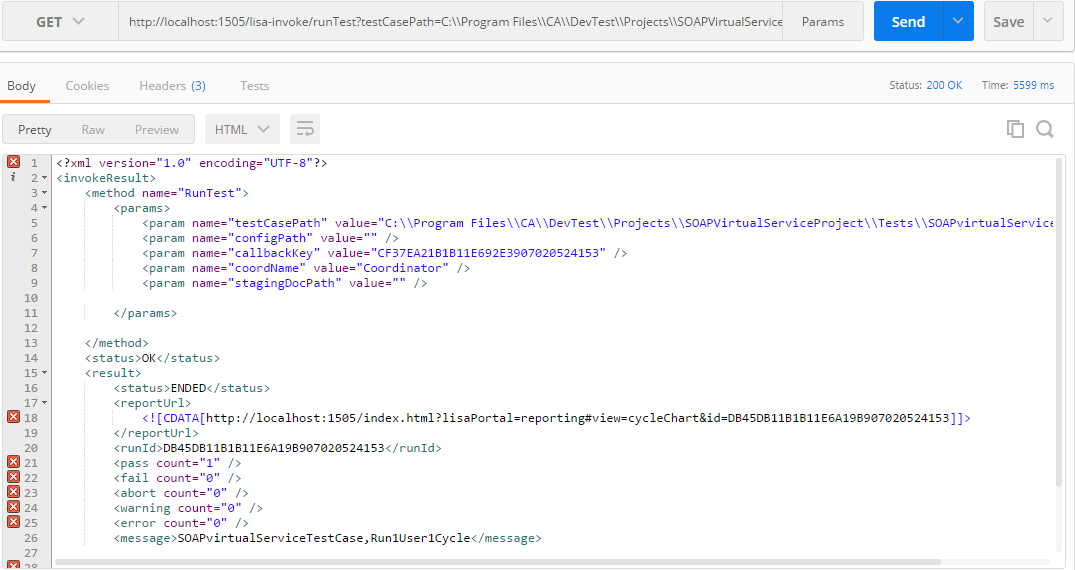Copy response body to clipboard icon
The height and width of the screenshot is (570, 1075).
(x=1015, y=129)
